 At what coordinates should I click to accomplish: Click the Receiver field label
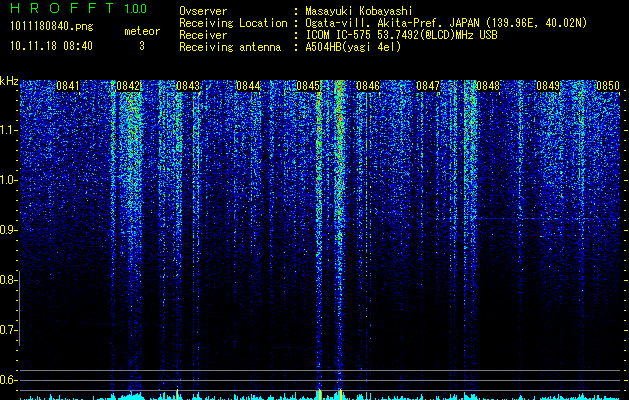pyautogui.click(x=203, y=35)
